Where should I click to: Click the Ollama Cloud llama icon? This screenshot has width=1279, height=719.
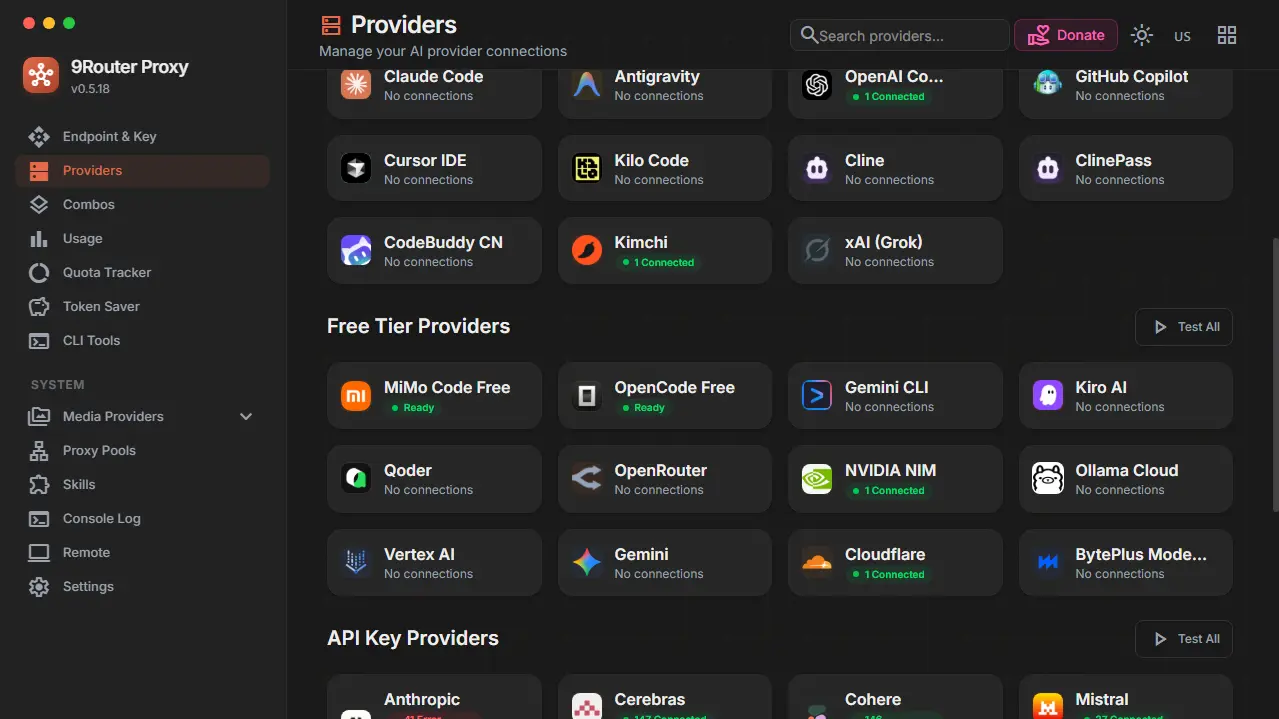pyautogui.click(x=1048, y=478)
